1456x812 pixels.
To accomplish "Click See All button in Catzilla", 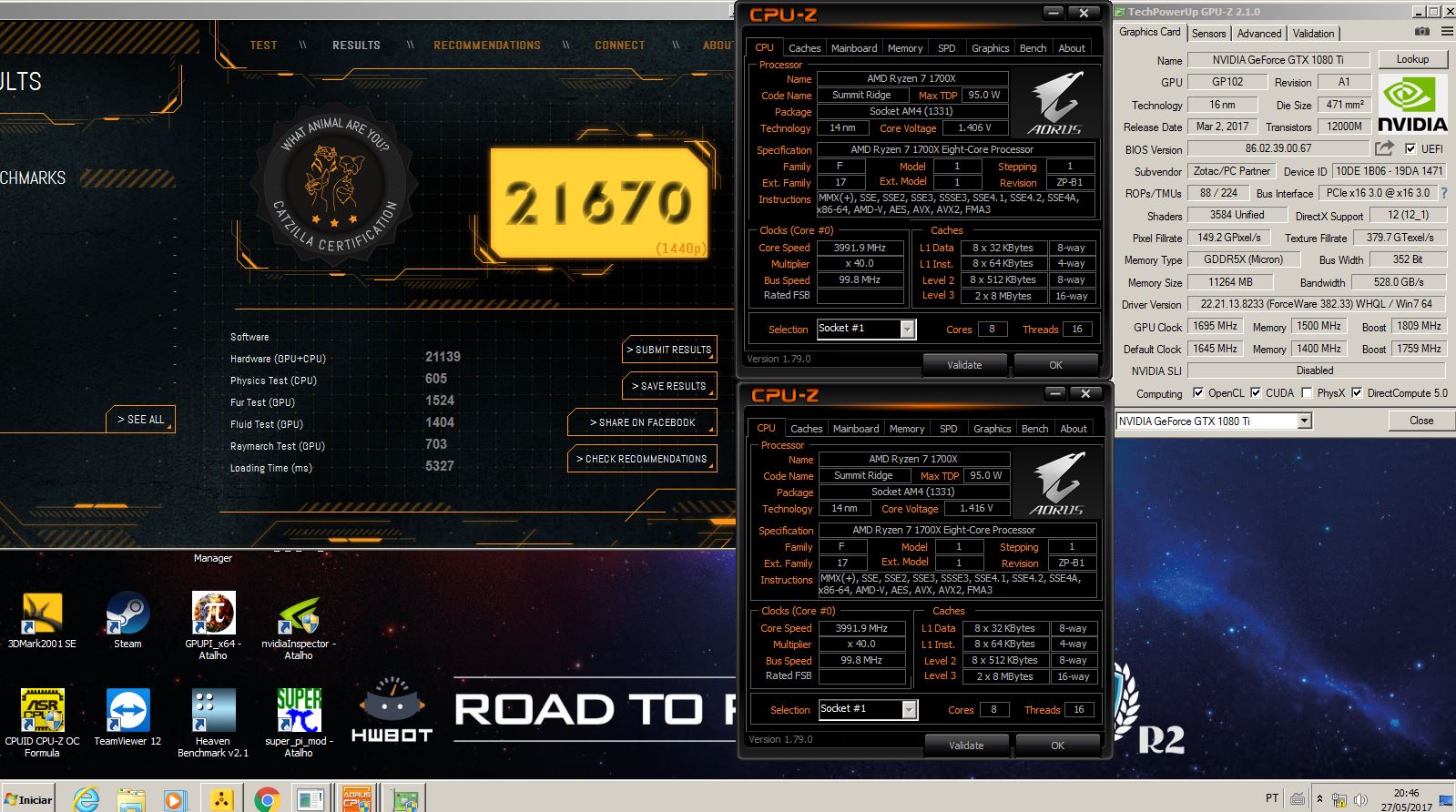I will pos(141,420).
